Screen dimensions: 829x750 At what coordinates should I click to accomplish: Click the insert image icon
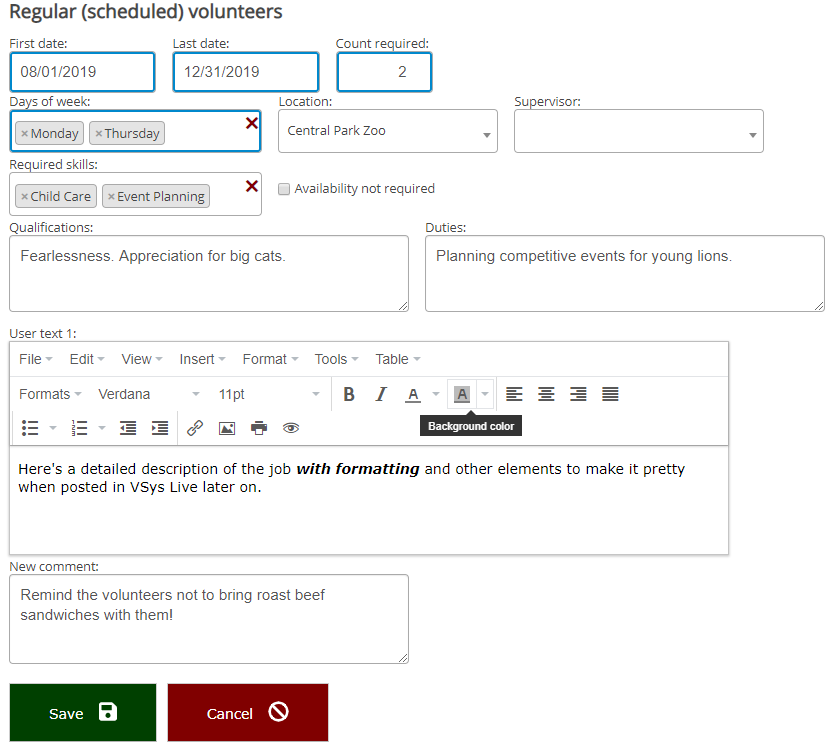[227, 428]
